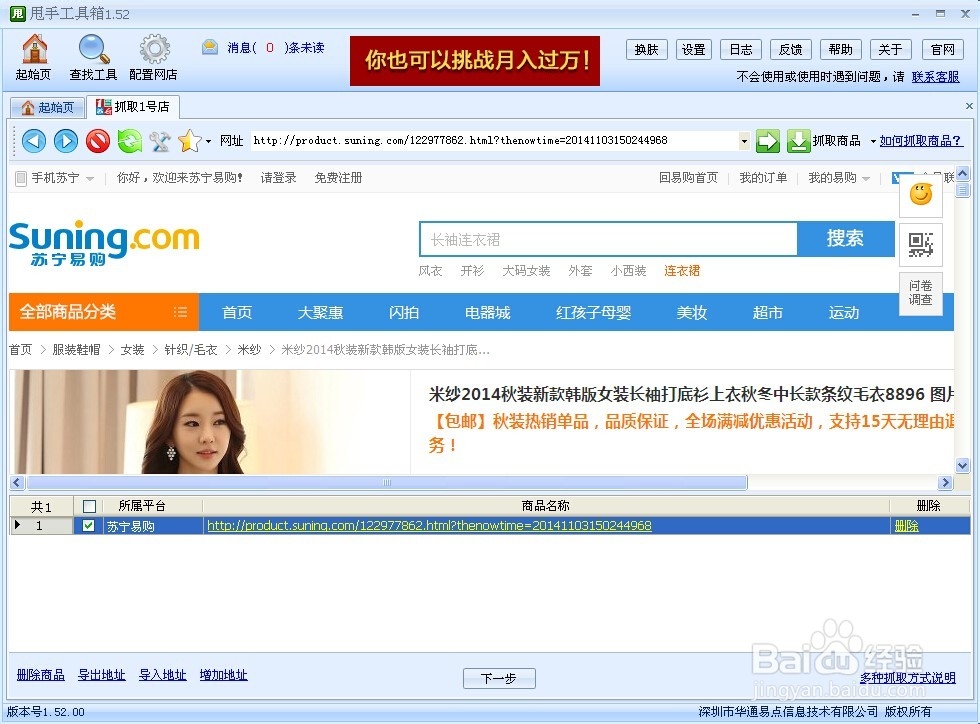Viewport: 980px width, 724px height.
Task: Go forward with the blue right arrow
Action: pos(66,141)
